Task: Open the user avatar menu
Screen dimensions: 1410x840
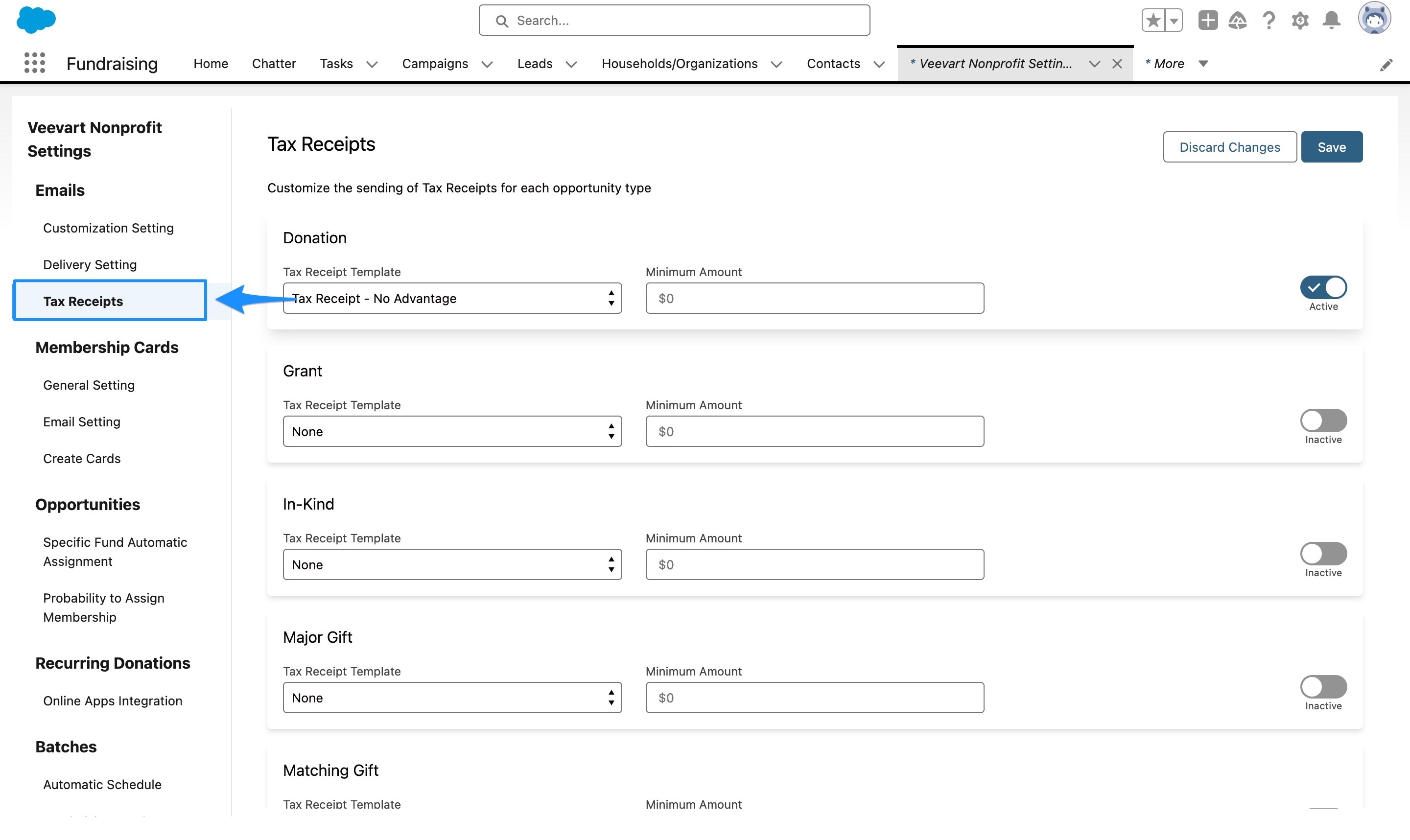Action: pyautogui.click(x=1375, y=18)
